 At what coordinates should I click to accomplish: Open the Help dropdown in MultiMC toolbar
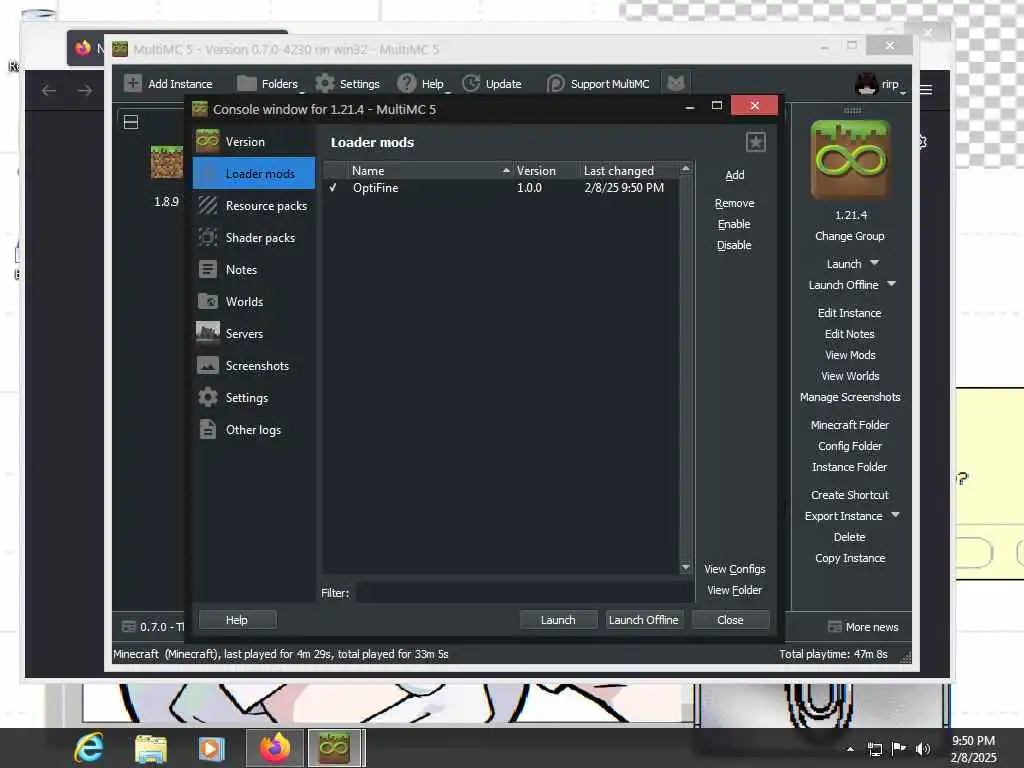coord(422,84)
